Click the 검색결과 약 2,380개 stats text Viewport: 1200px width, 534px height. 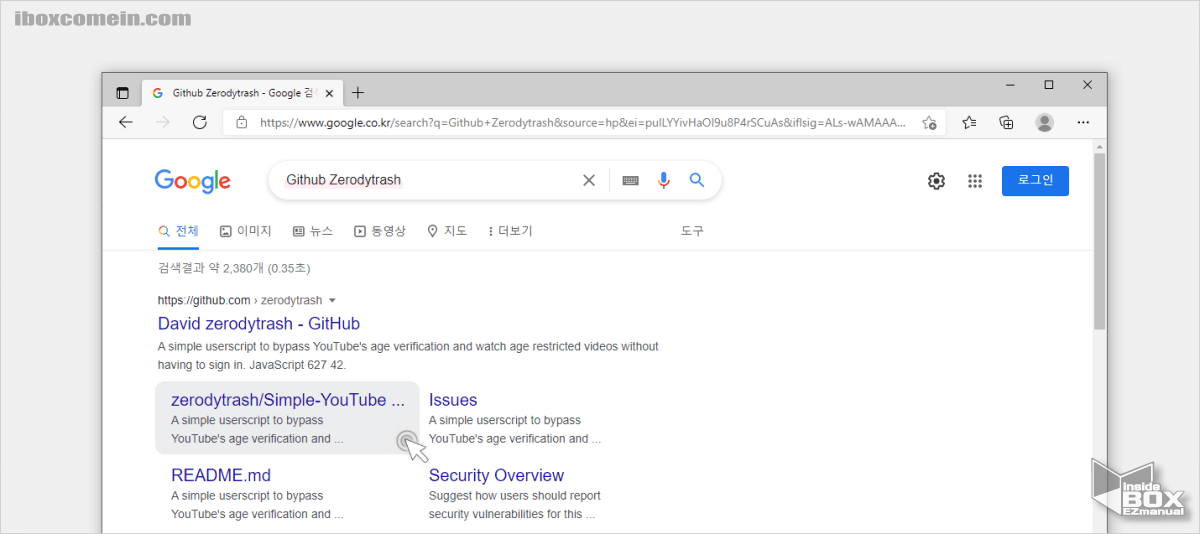(234, 268)
